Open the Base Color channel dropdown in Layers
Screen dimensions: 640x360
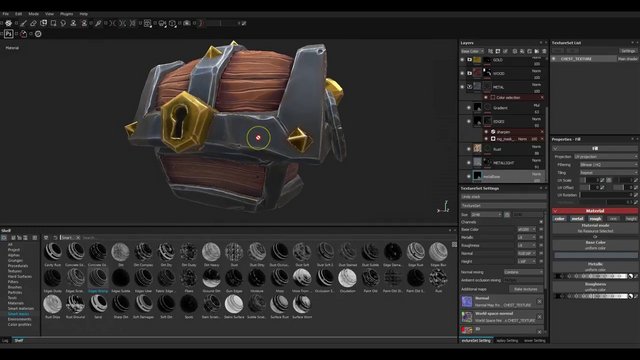coord(472,51)
